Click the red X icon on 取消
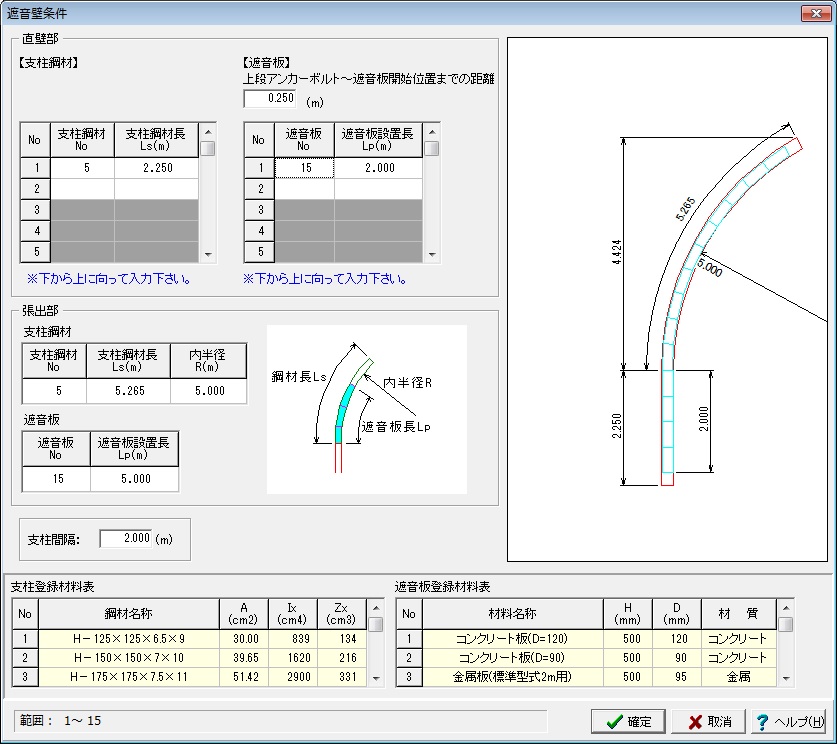The image size is (837, 744). click(695, 722)
